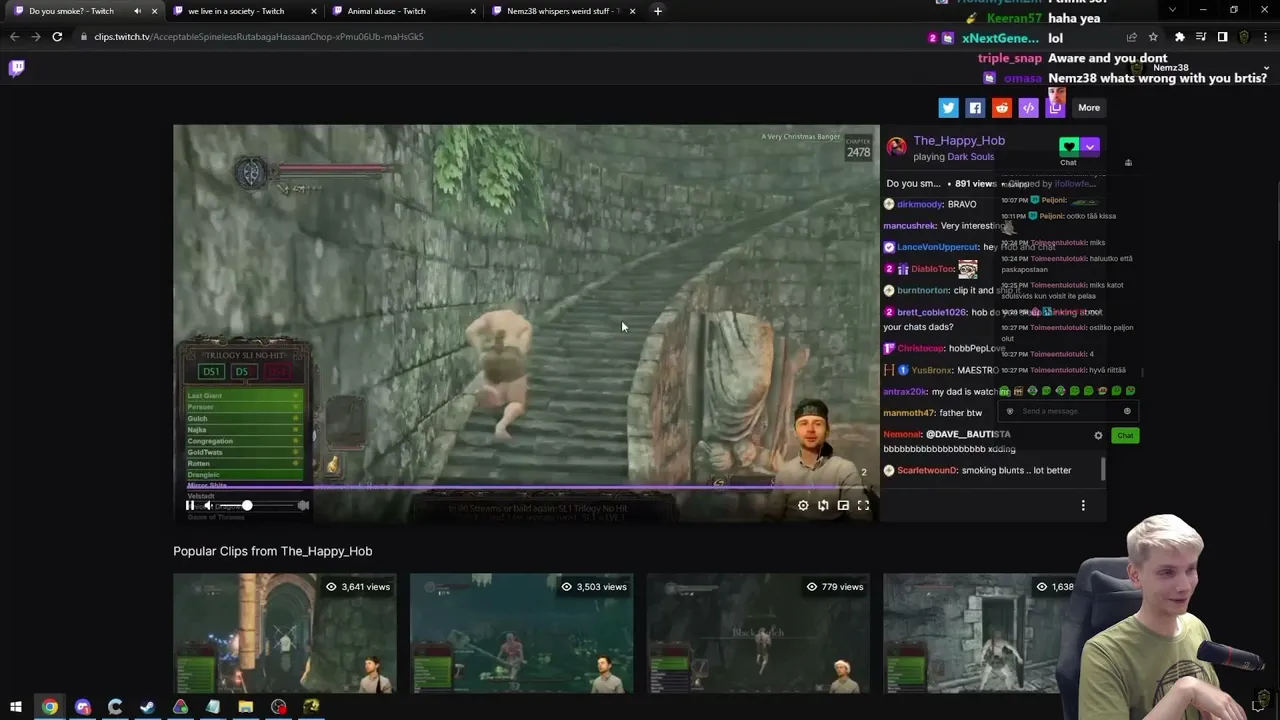Open the clip options three-dot menu

1083,506
